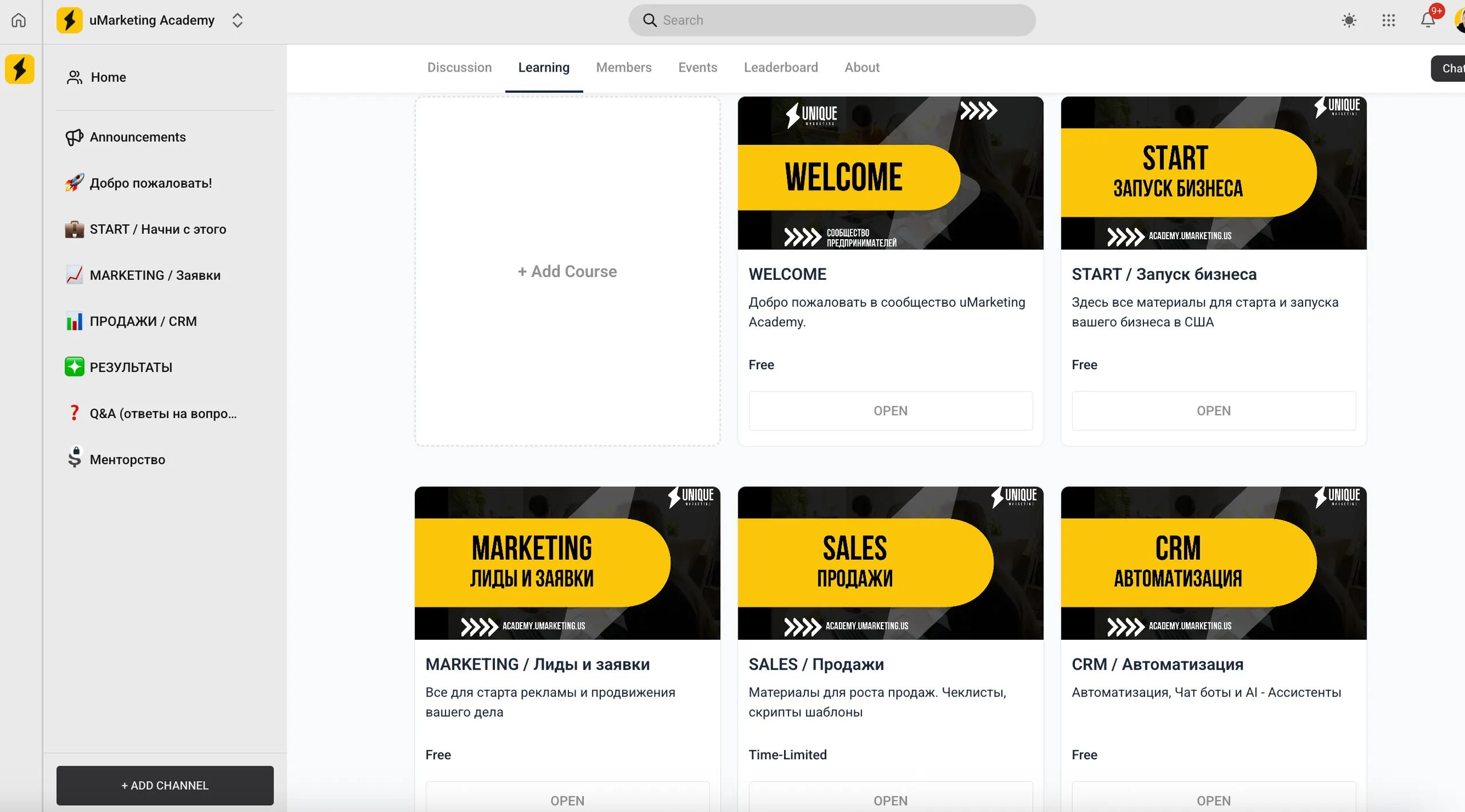Image resolution: width=1465 pixels, height=812 pixels.
Task: Click the red question mark Q&A icon
Action: click(74, 413)
